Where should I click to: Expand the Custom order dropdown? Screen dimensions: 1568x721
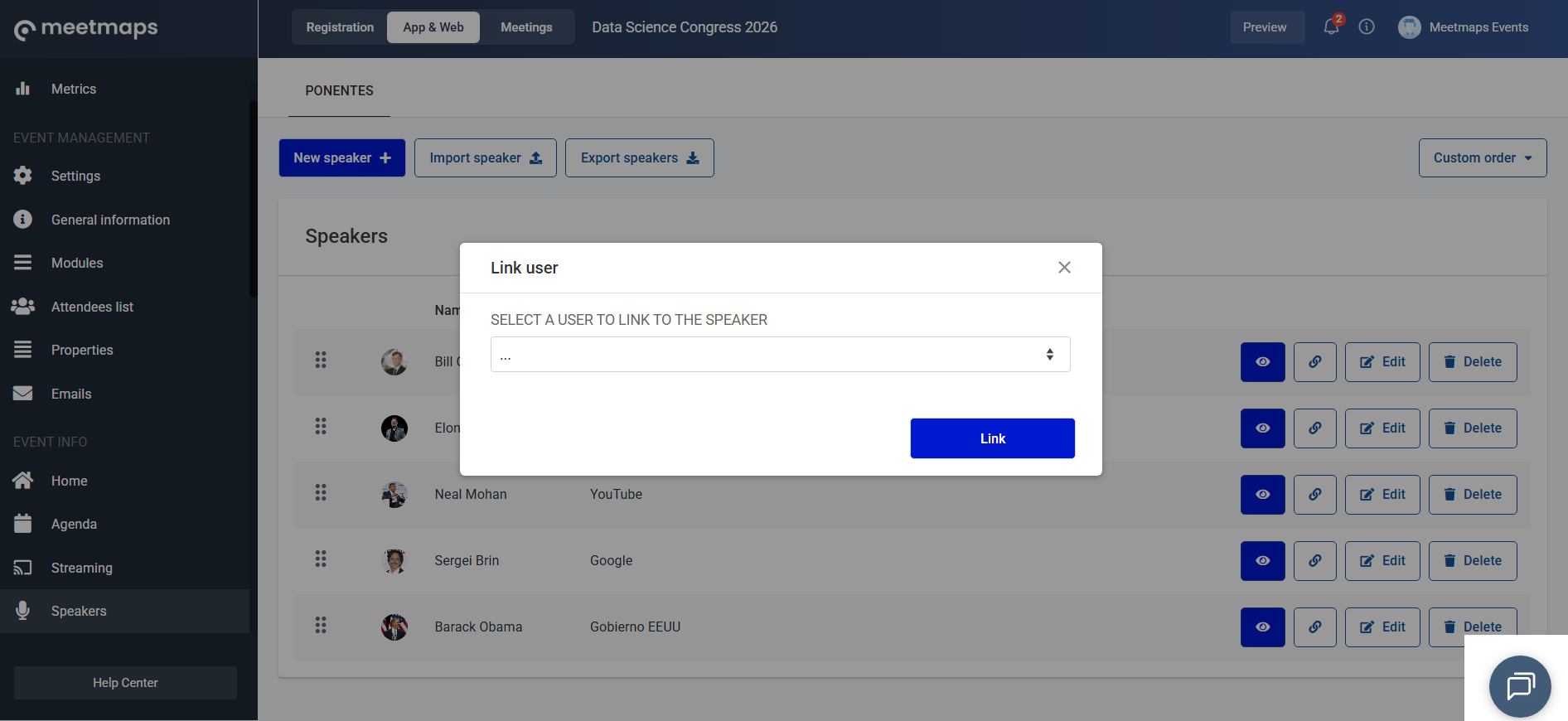1483,157
